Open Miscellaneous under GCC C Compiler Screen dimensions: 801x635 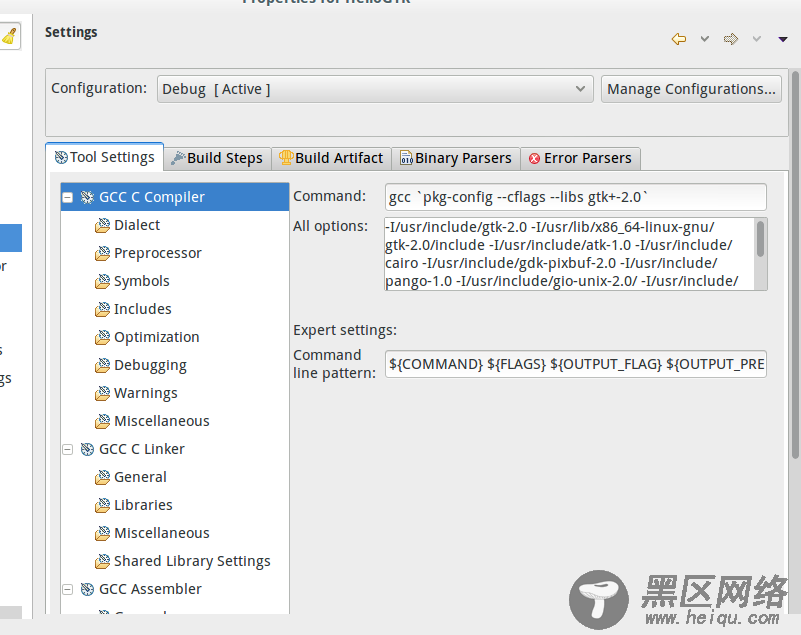coord(161,421)
